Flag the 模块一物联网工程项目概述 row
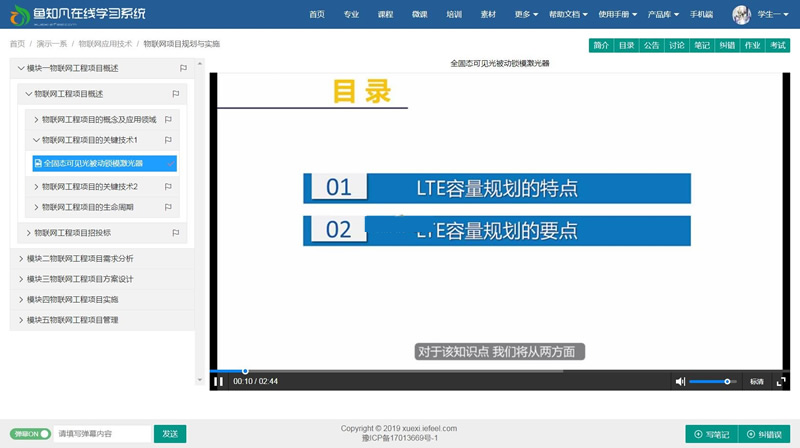Screen dimensions: 800x448 (183, 68)
